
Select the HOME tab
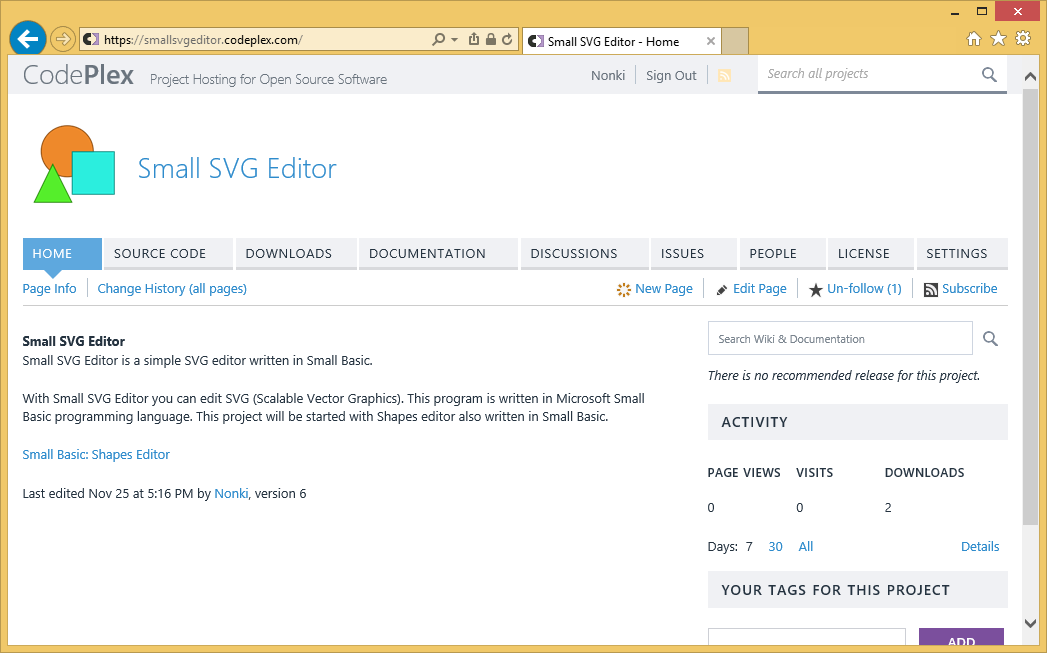[x=62, y=254]
